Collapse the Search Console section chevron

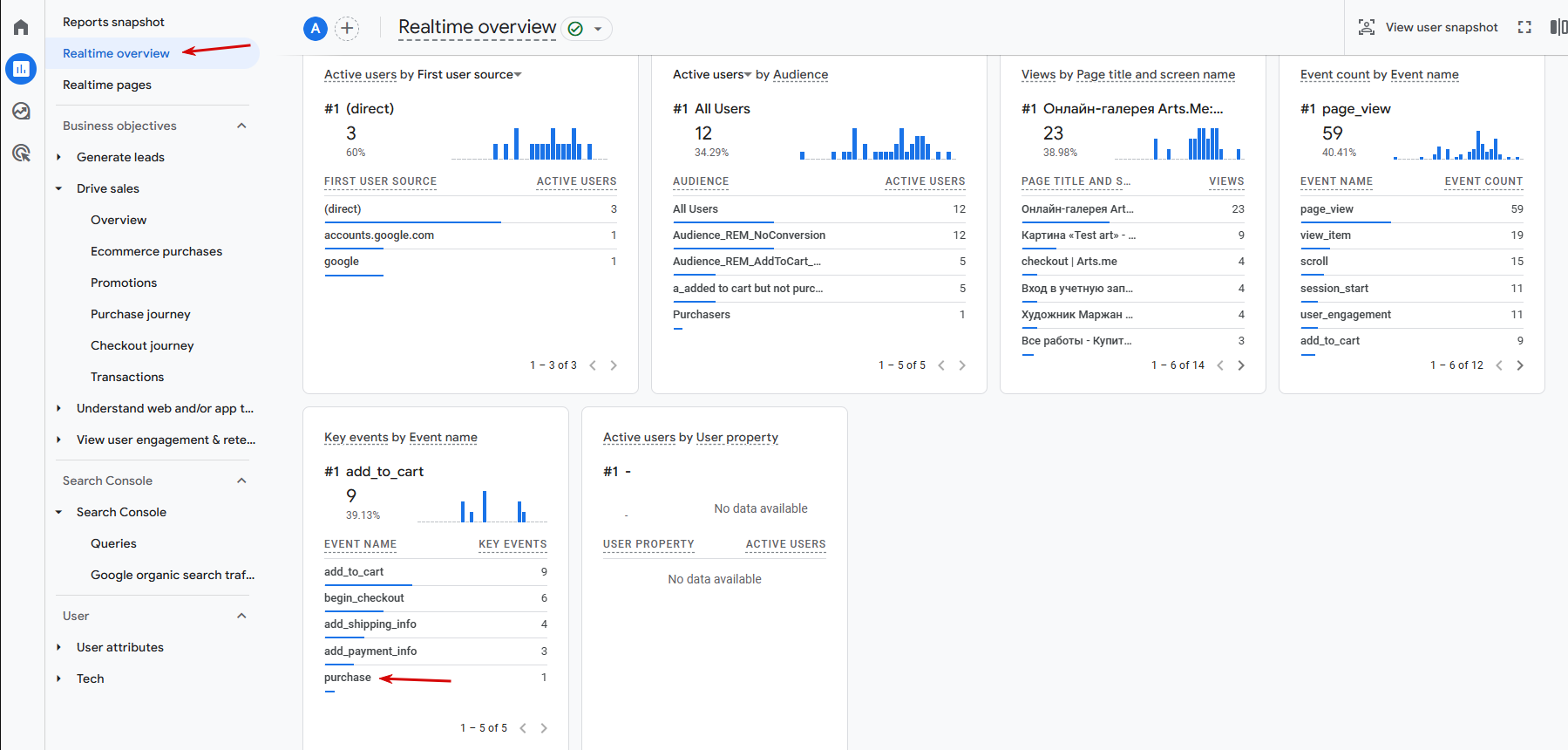click(241, 481)
